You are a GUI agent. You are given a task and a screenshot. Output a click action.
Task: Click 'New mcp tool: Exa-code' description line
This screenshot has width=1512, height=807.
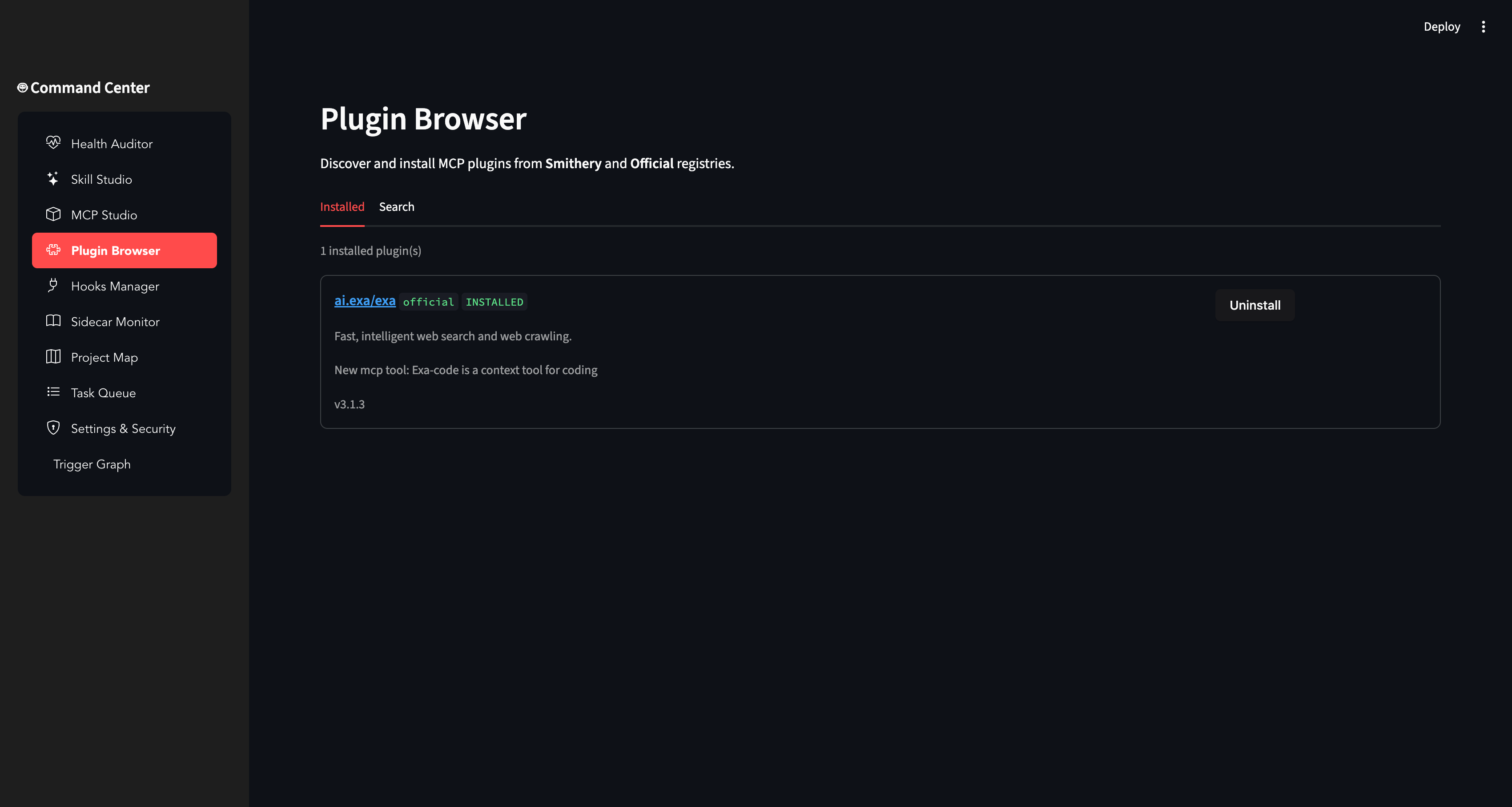tap(466, 370)
